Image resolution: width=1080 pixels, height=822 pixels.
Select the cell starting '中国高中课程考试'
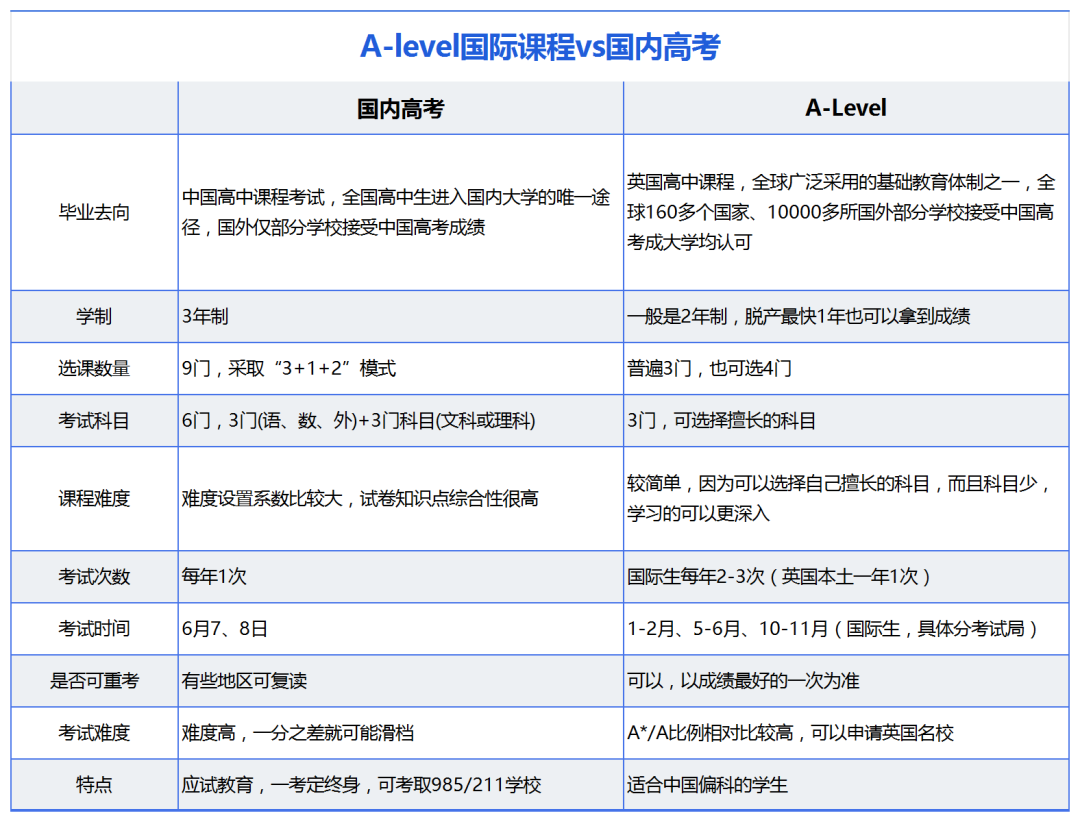coord(400,212)
